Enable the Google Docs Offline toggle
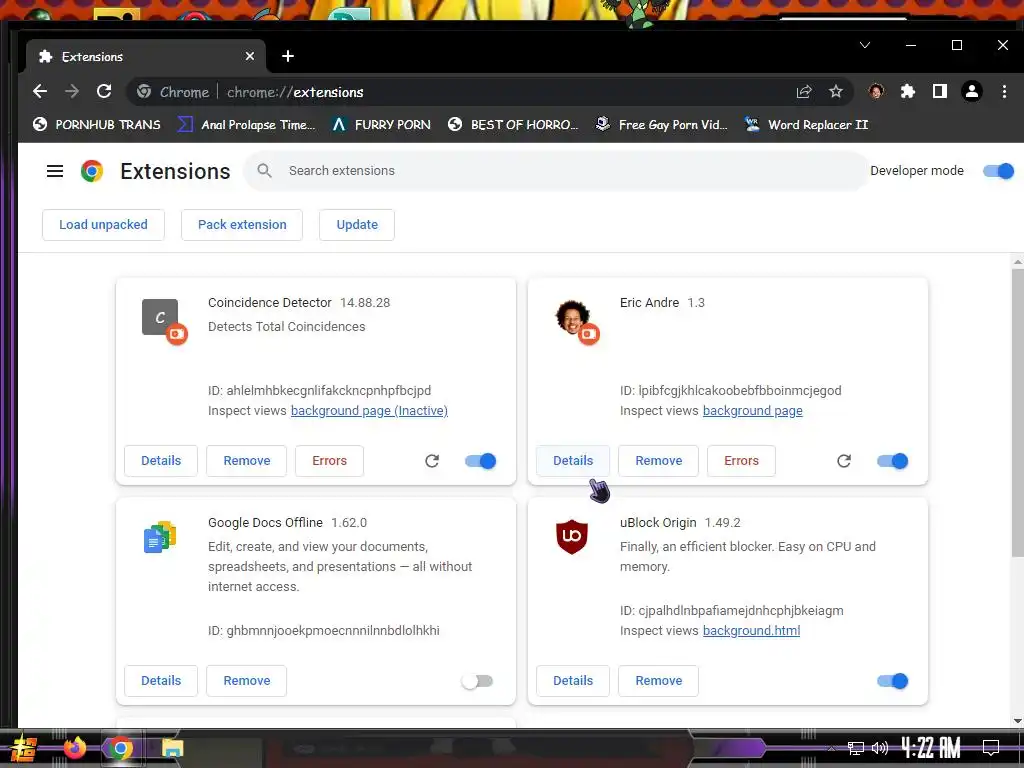 tap(477, 681)
